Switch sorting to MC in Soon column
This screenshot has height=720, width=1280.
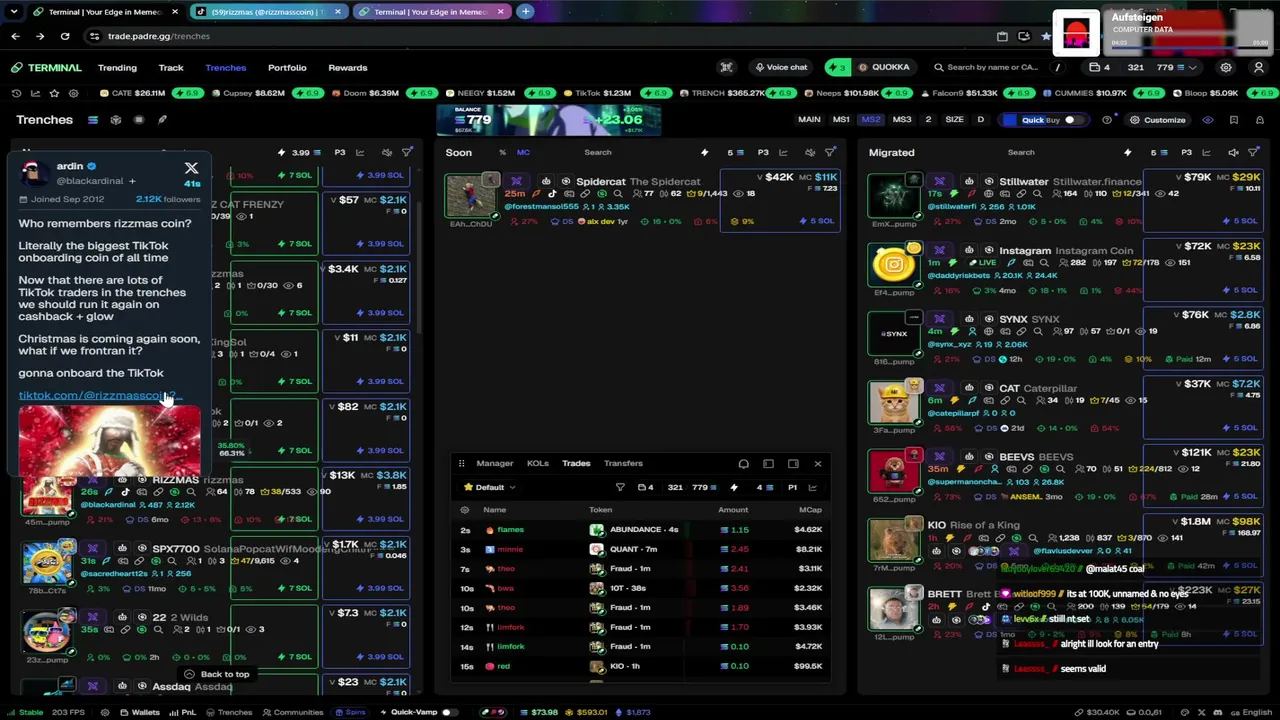click(x=523, y=153)
